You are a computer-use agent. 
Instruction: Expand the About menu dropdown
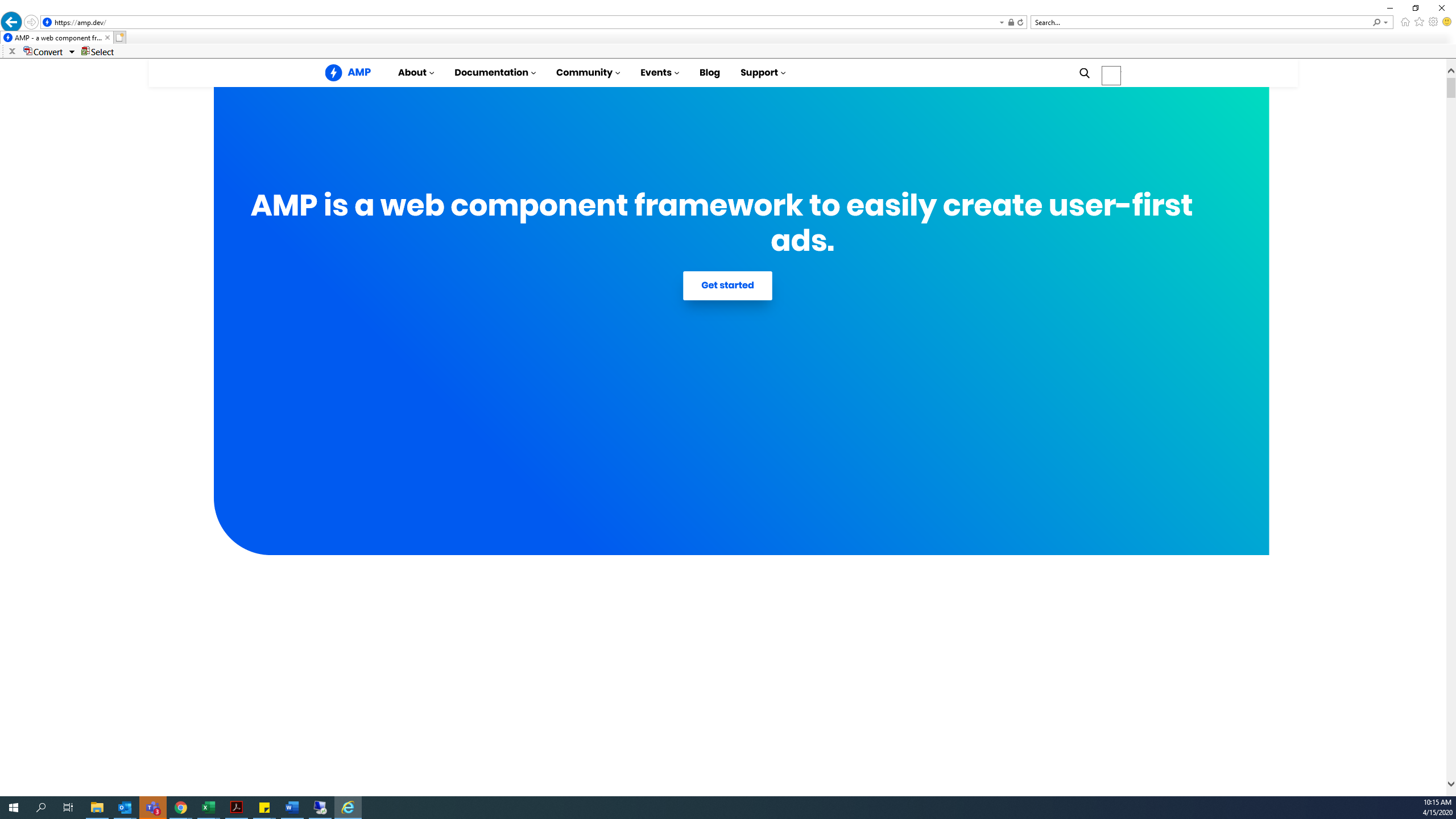coord(416,73)
